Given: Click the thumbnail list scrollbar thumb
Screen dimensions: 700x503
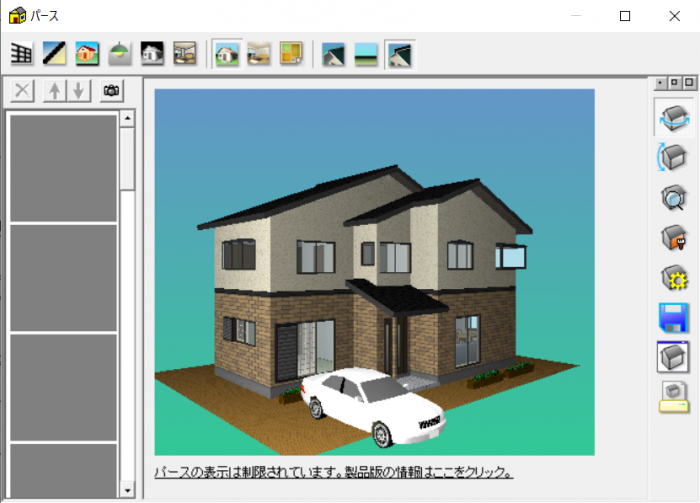Looking at the screenshot, I should 127,159.
